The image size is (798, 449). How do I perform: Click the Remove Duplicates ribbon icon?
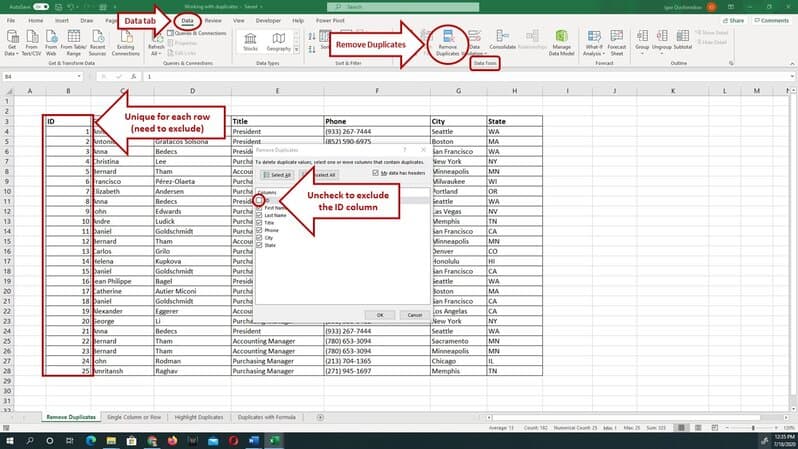coord(448,42)
